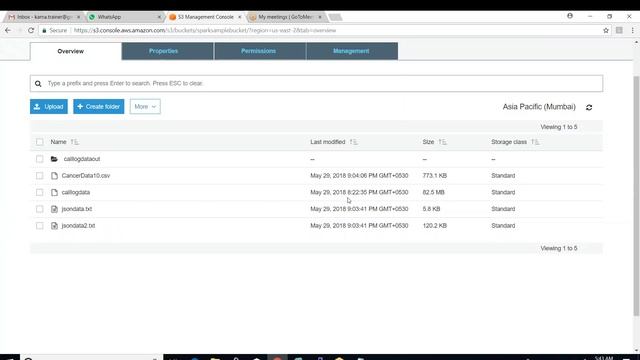Click the jsondata2.txt document icon
Image resolution: width=640 pixels, height=360 pixels.
tap(54, 226)
